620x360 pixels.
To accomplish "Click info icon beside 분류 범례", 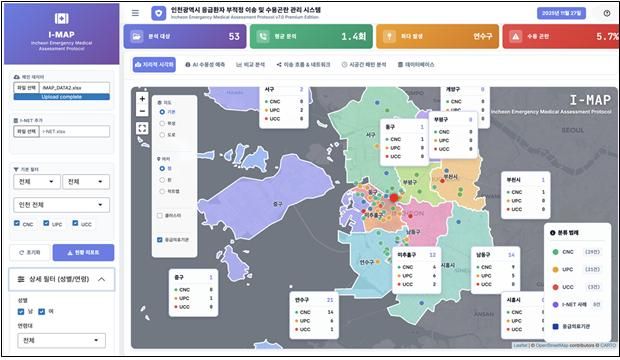I will coord(553,233).
